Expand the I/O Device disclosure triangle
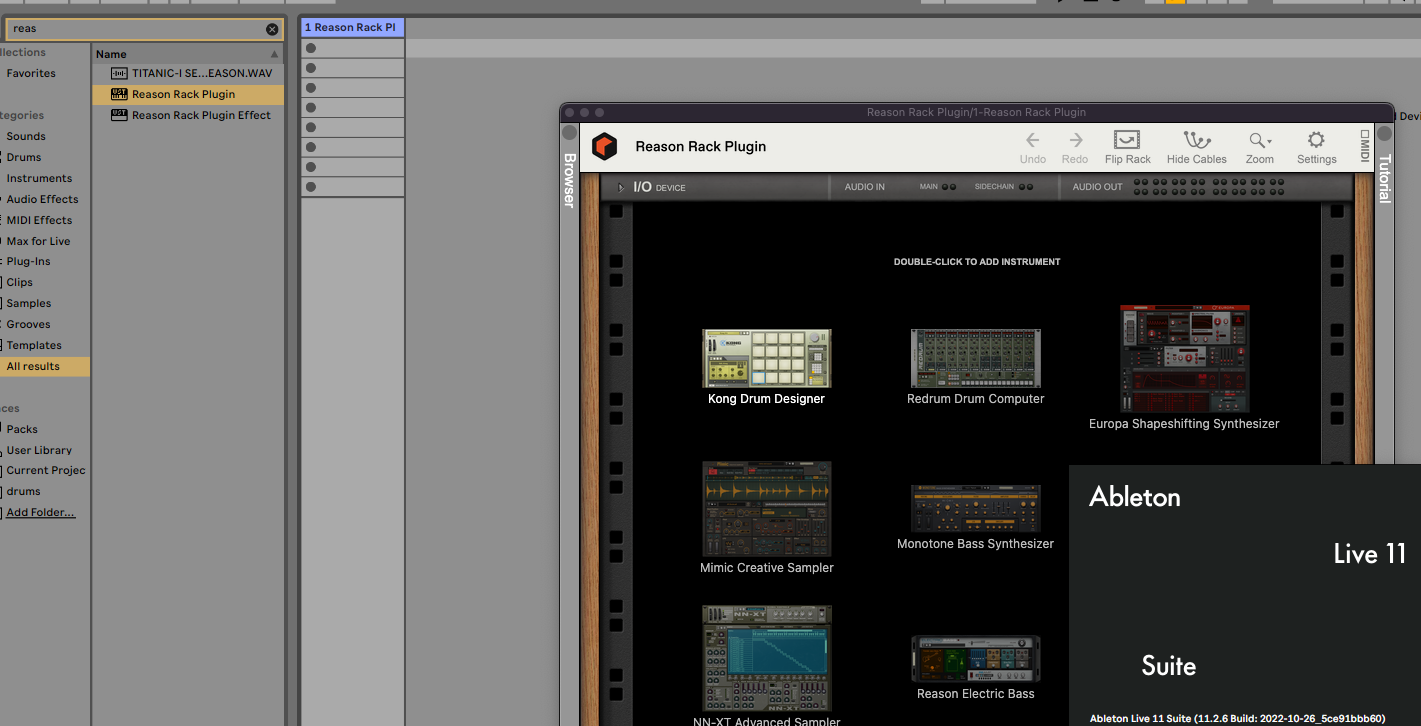The height and width of the screenshot is (726, 1421). pyautogui.click(x=620, y=187)
